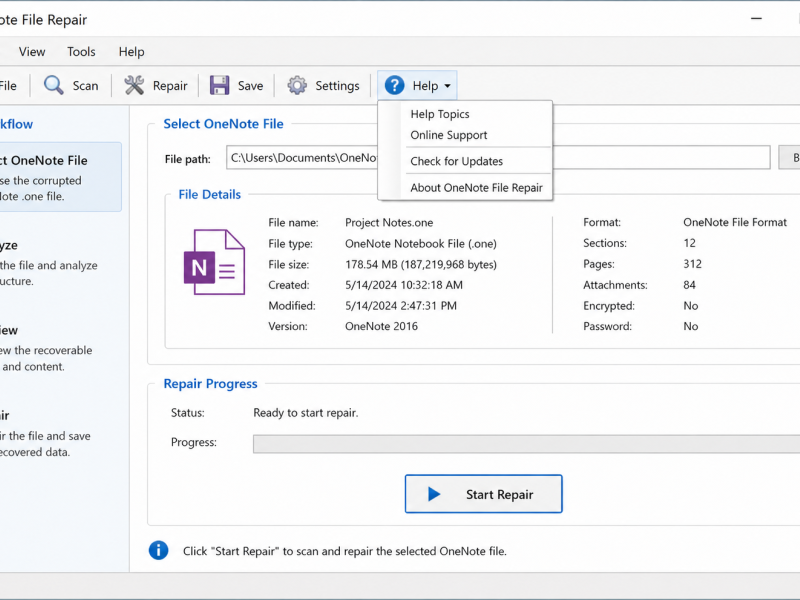Select the Select OneNote File workflow step
Image resolution: width=800 pixels, height=600 pixels.
coord(60,177)
